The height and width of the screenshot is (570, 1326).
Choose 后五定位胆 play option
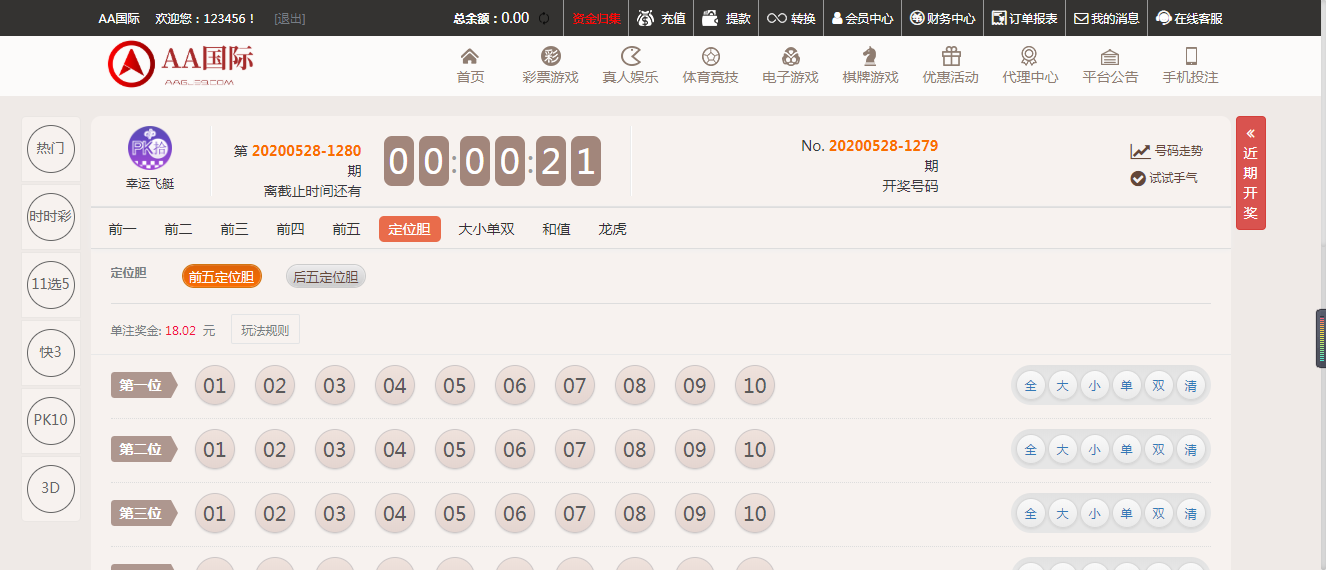tap(326, 277)
